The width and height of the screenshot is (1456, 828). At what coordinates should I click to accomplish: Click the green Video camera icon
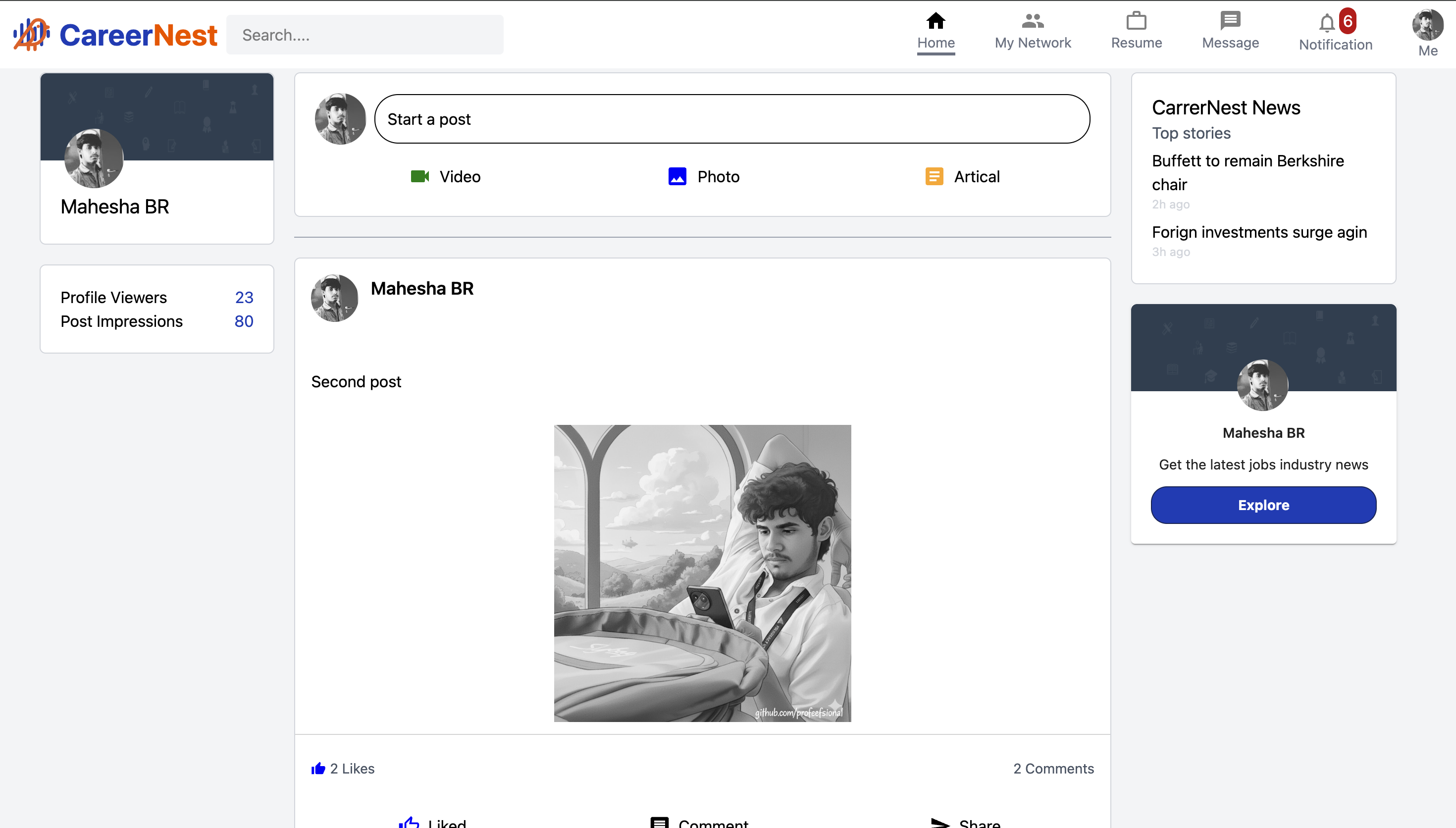pos(419,176)
